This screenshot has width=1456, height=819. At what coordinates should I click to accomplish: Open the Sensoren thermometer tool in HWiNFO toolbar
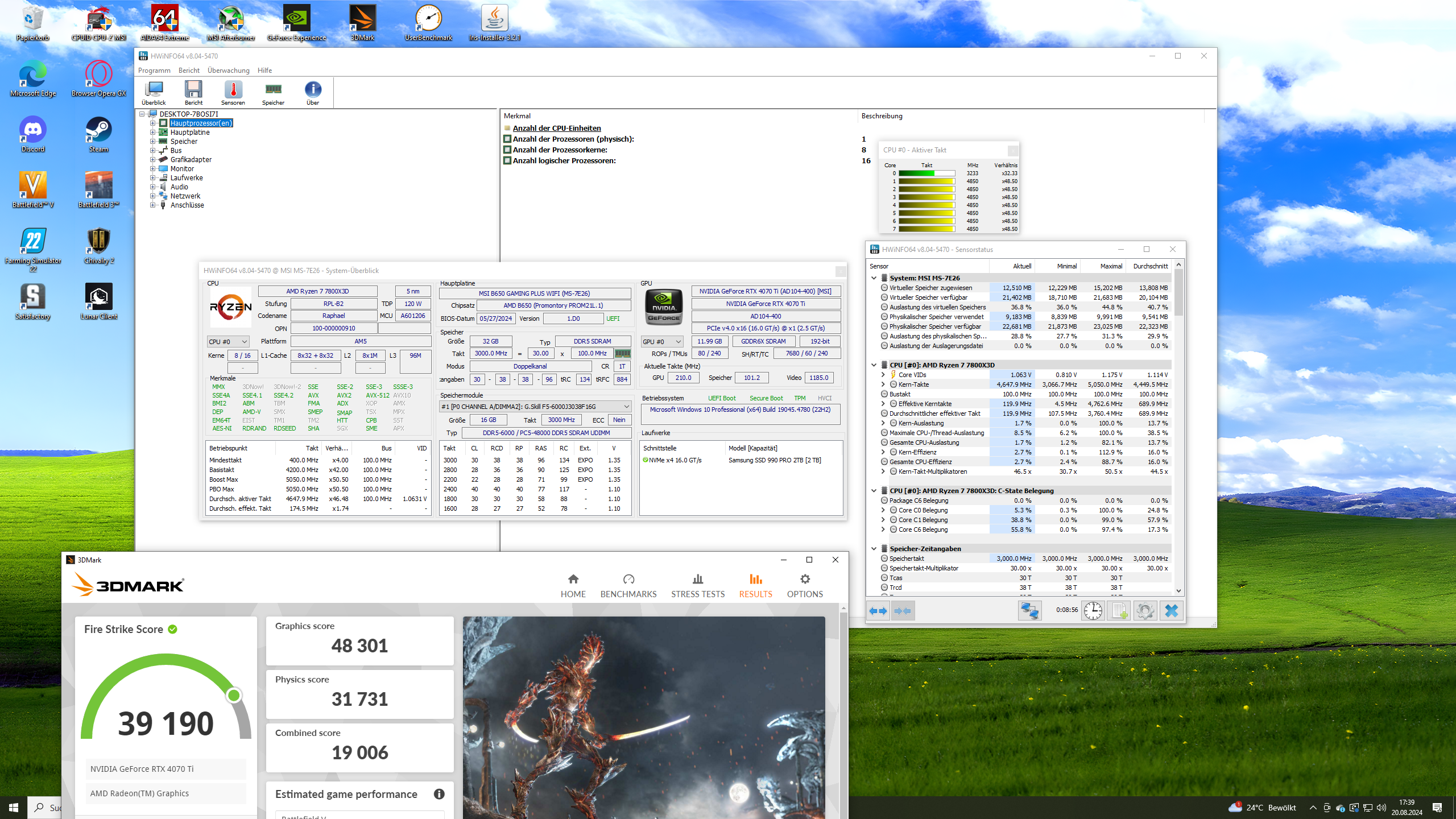tap(233, 92)
